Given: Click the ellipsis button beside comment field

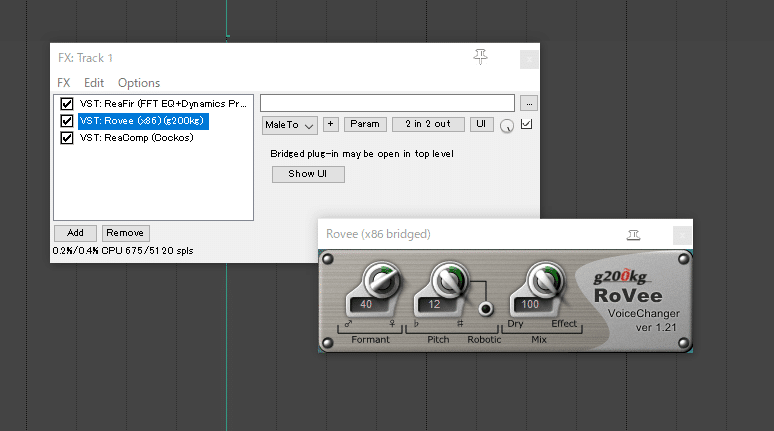Looking at the screenshot, I should (529, 104).
